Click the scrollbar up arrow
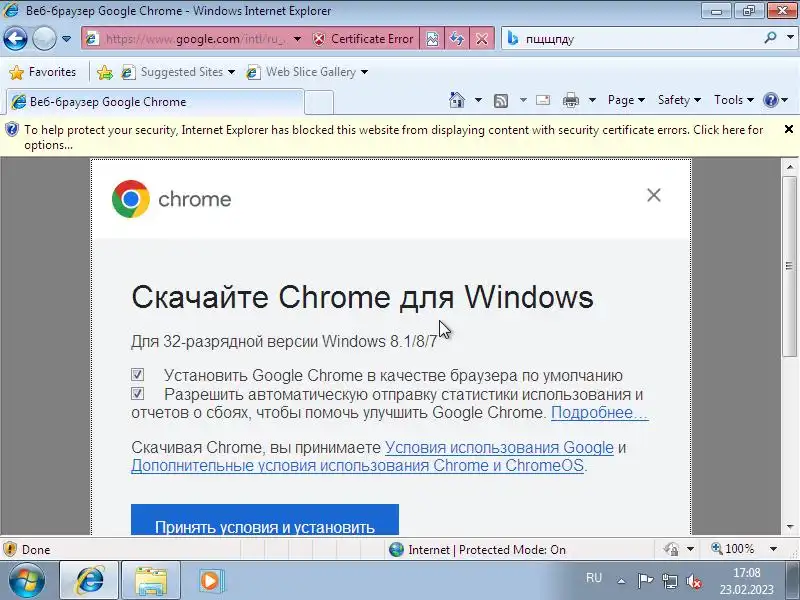This screenshot has height=600, width=800. (789, 167)
